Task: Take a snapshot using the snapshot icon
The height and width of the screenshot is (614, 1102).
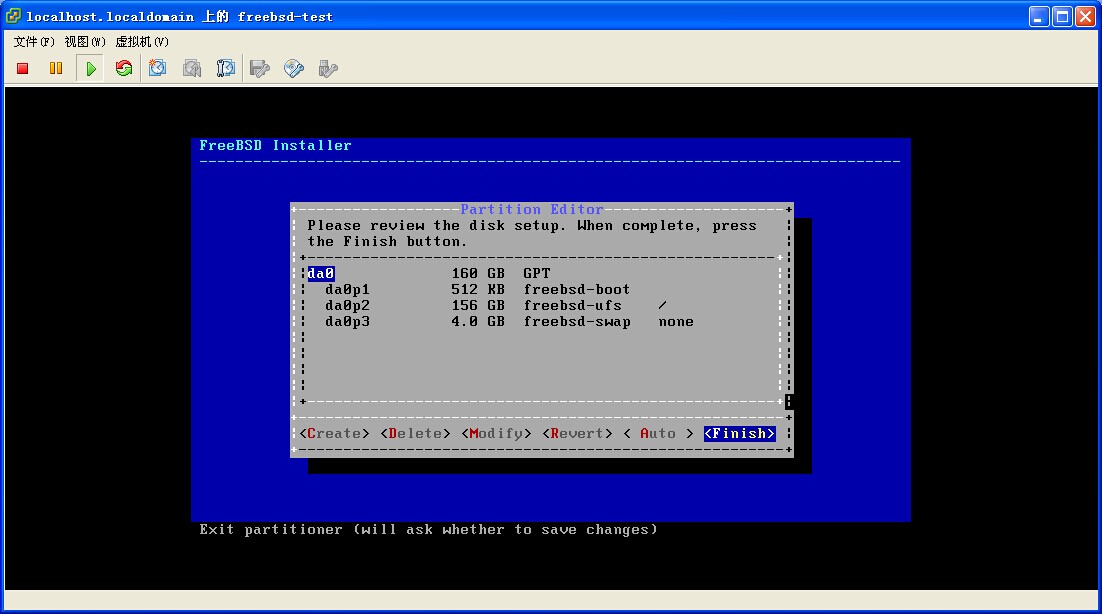Action: pos(158,69)
